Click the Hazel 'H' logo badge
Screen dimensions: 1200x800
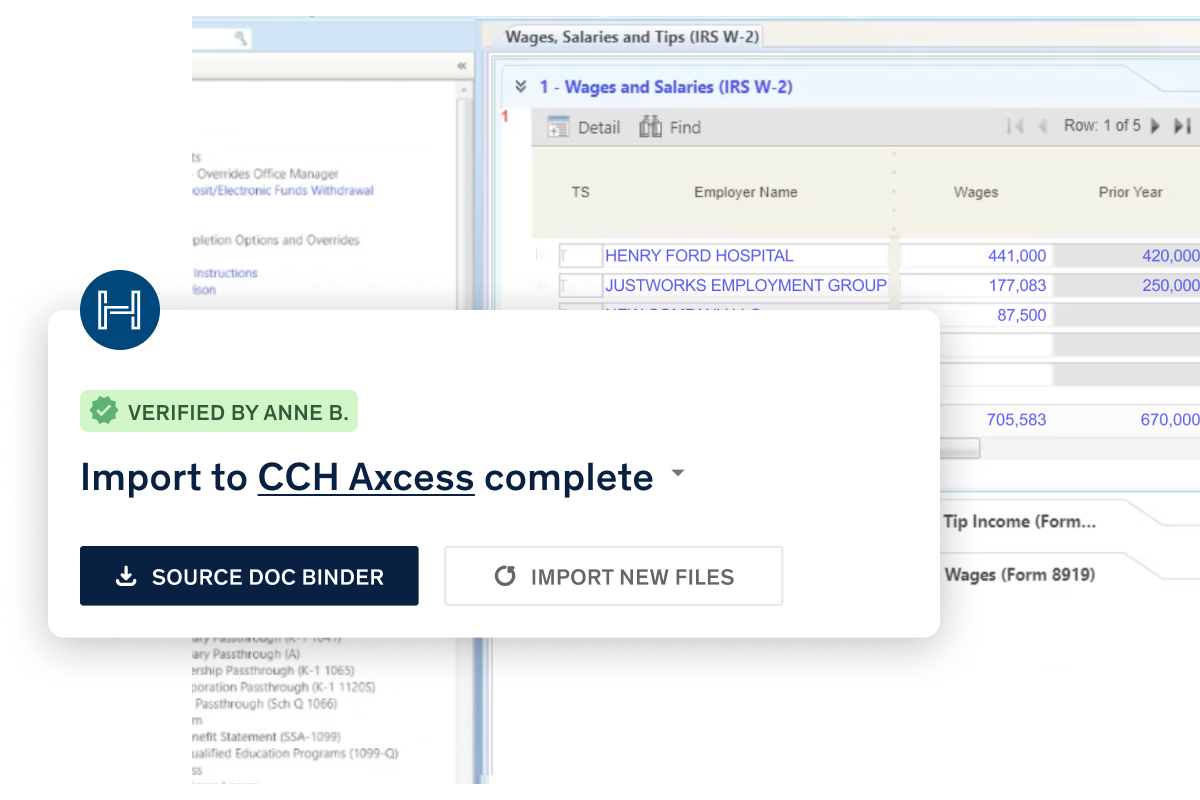120,310
